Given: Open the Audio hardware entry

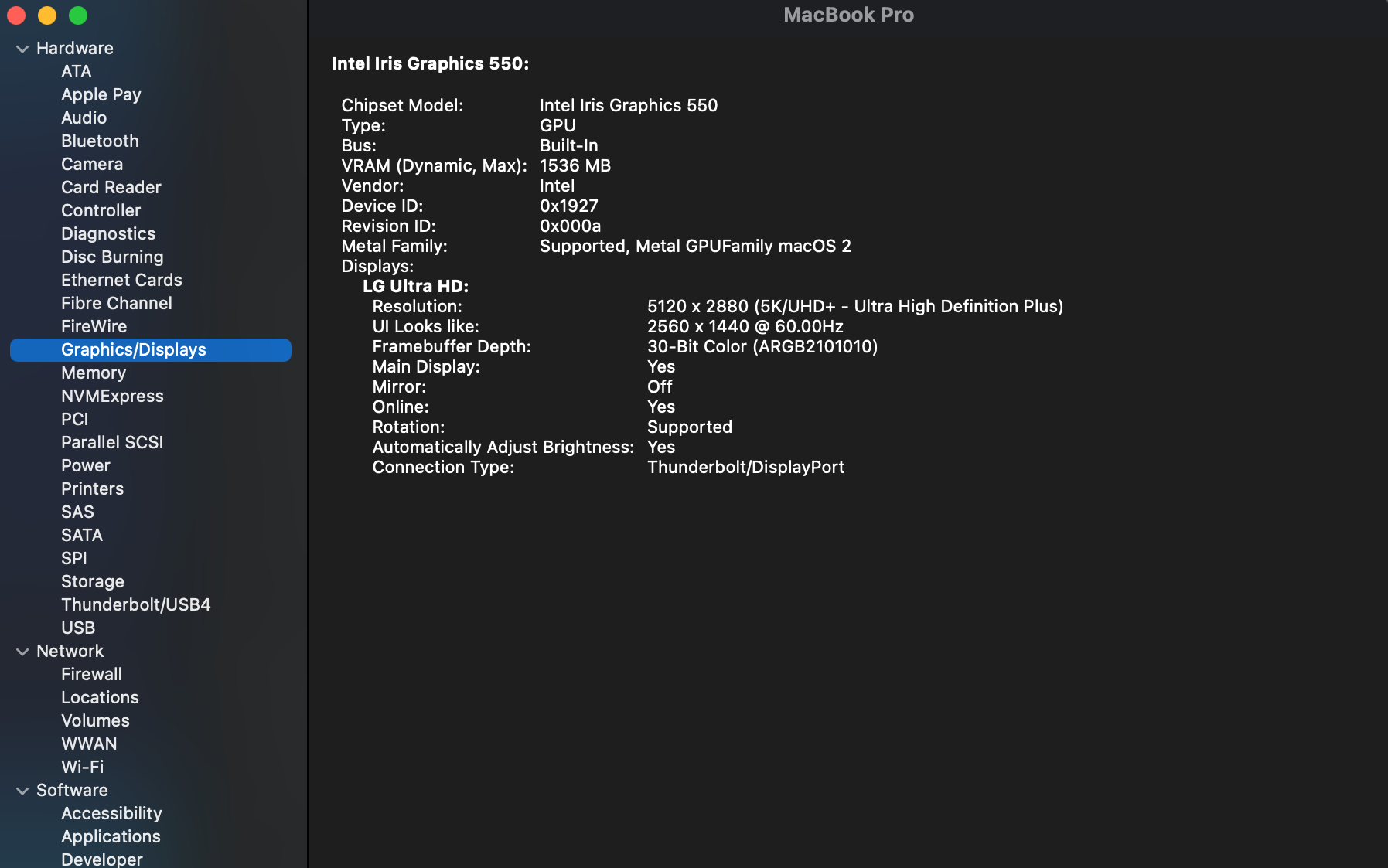Looking at the screenshot, I should click(84, 117).
